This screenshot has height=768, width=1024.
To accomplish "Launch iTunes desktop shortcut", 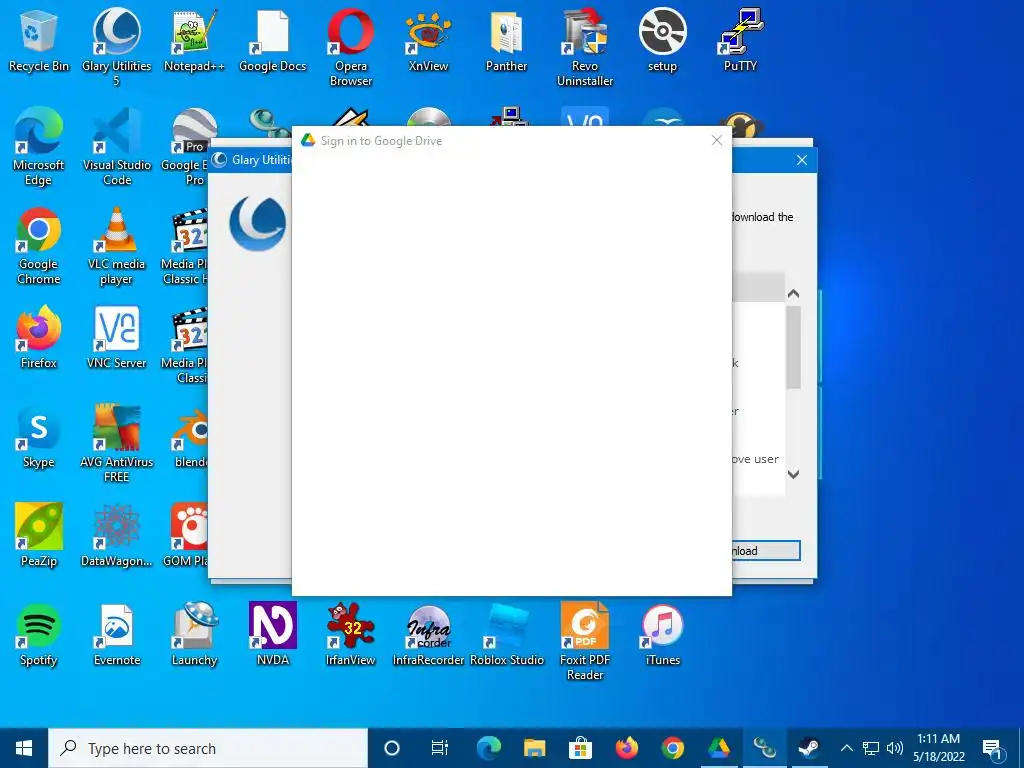I will coord(662,634).
